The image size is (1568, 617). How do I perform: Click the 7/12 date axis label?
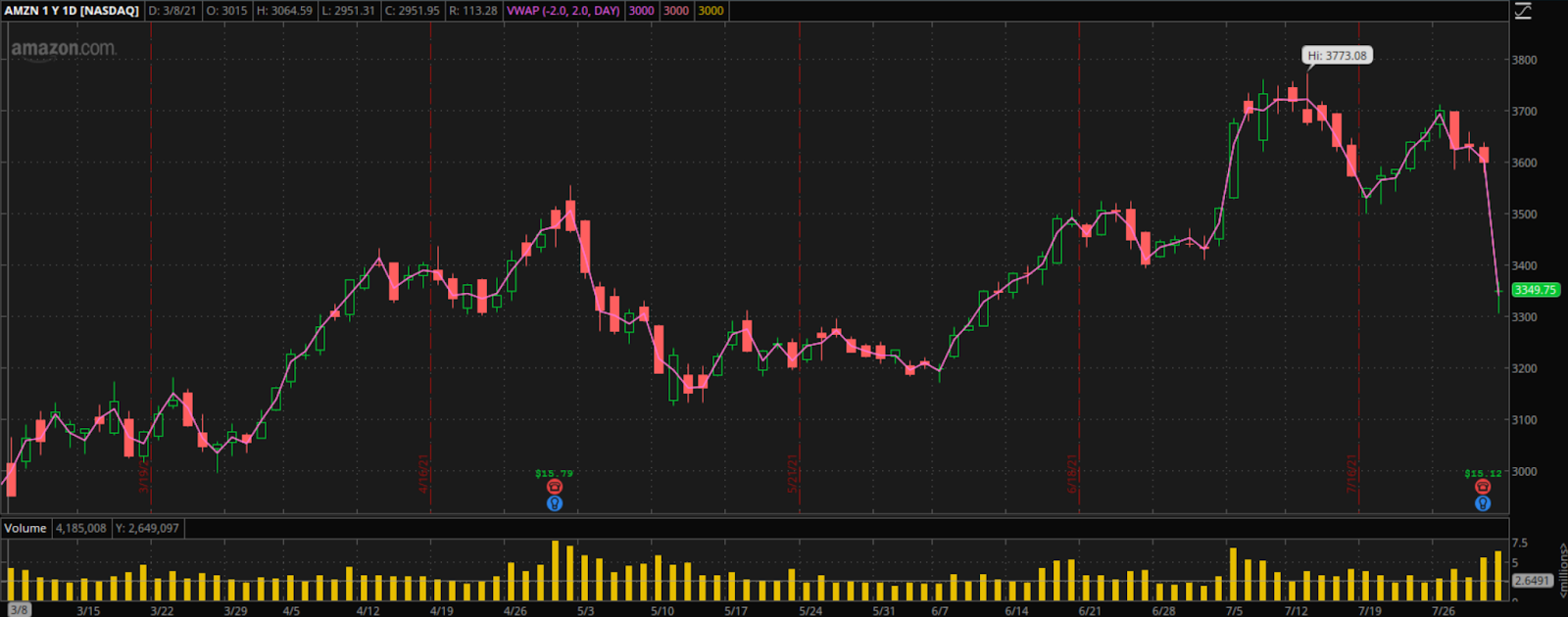[x=1296, y=610]
